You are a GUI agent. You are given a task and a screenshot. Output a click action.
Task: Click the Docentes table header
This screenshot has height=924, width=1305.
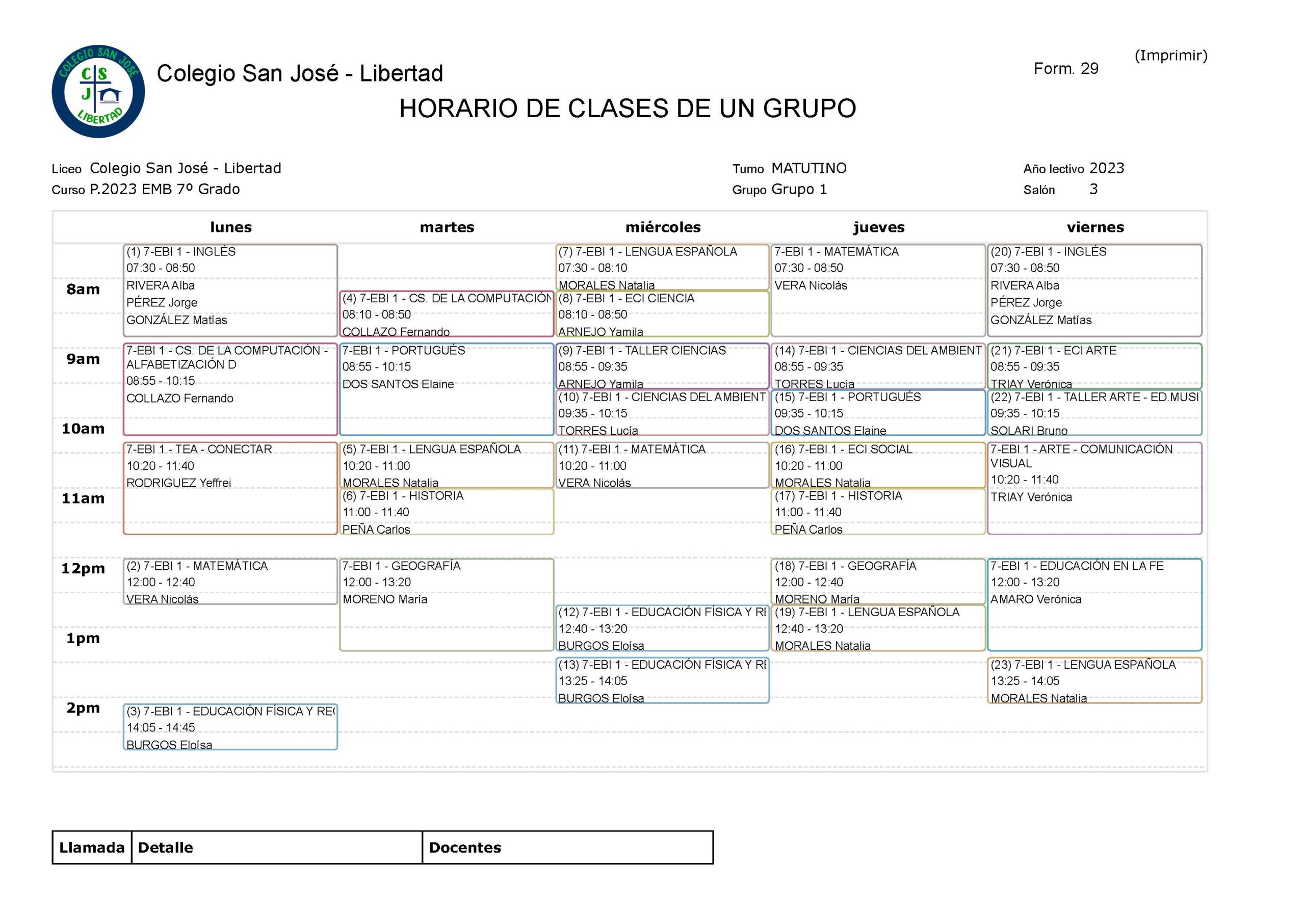click(x=464, y=847)
